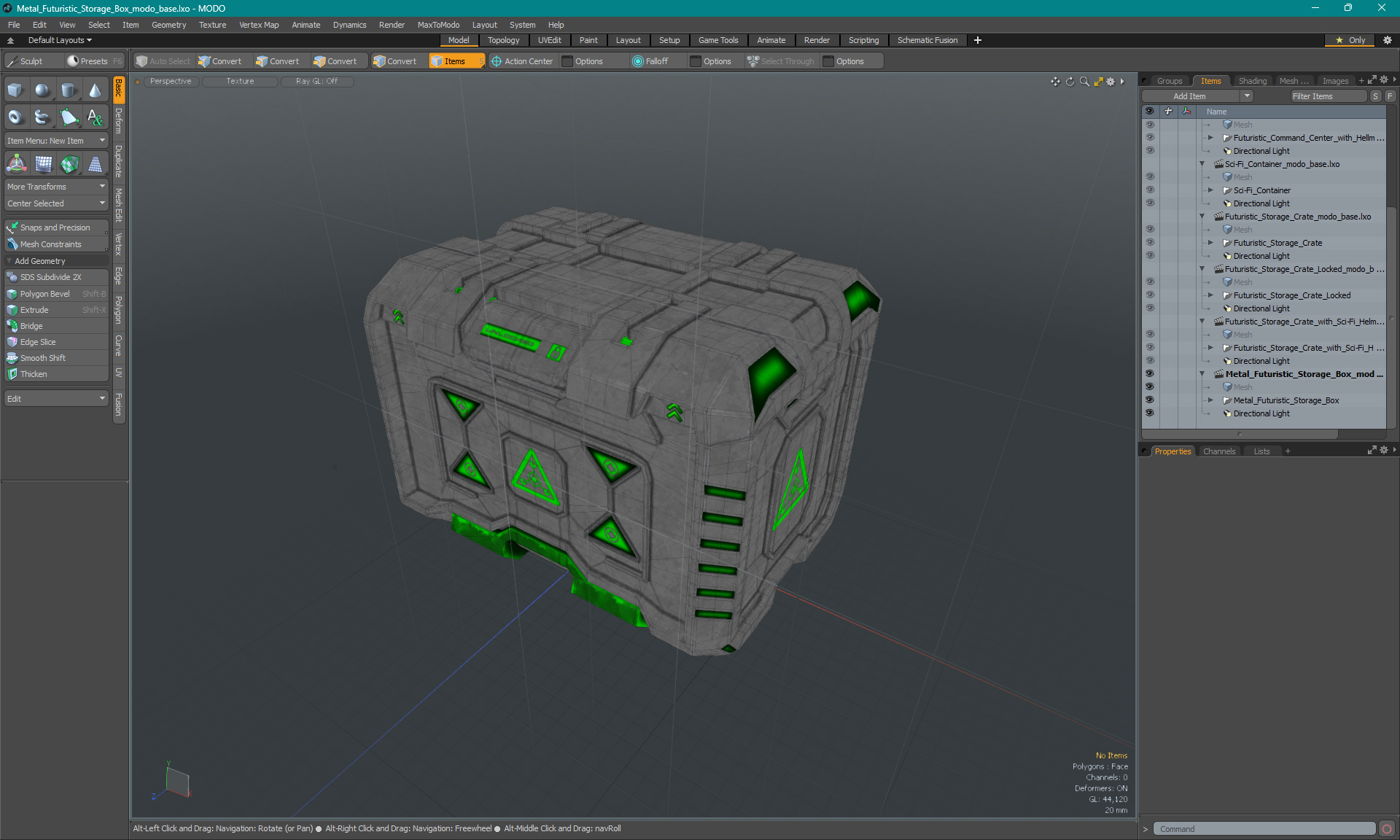The image size is (1400, 840).
Task: Open the Model tab
Action: 458,40
